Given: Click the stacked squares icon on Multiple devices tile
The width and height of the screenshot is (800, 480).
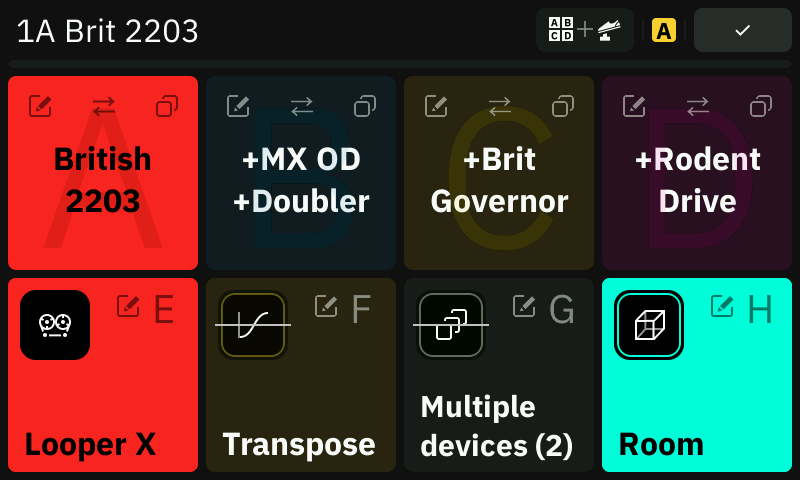Looking at the screenshot, I should click(x=451, y=325).
